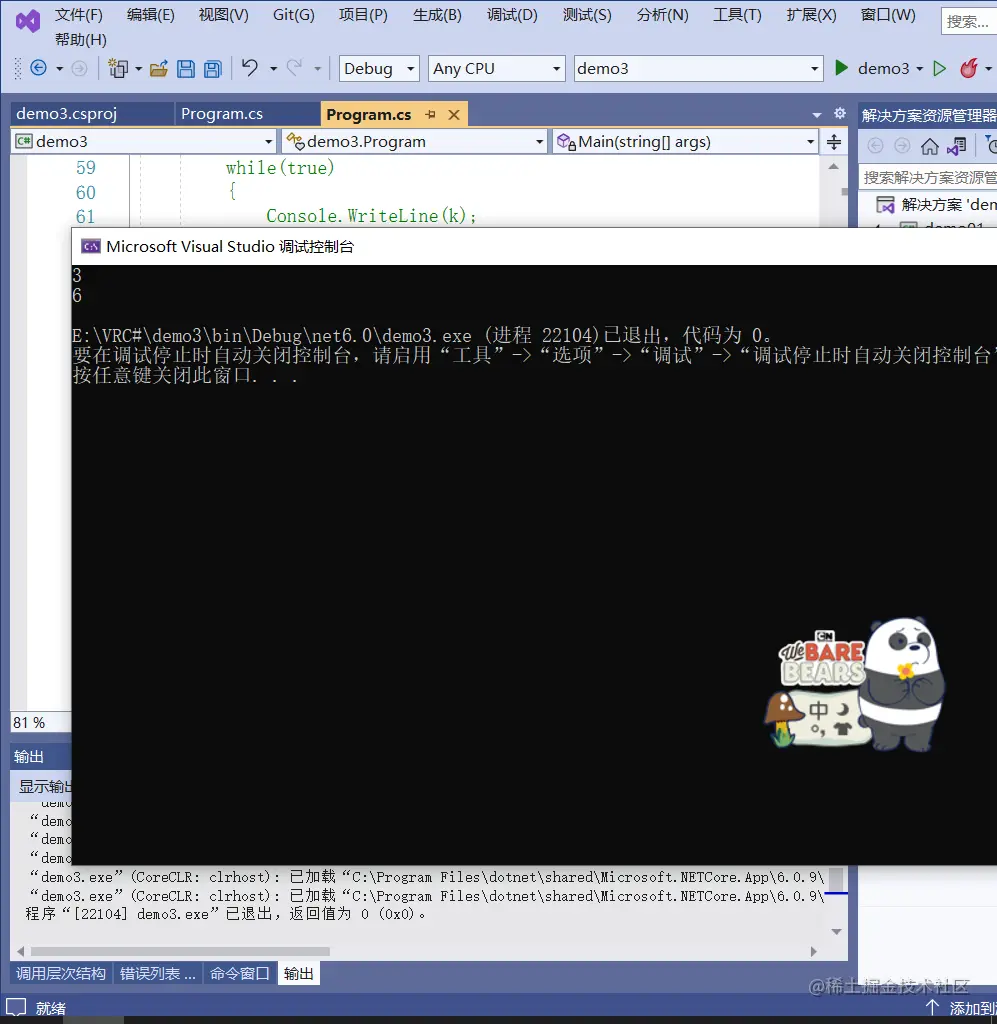Open the 生成(B) menu

(x=437, y=15)
